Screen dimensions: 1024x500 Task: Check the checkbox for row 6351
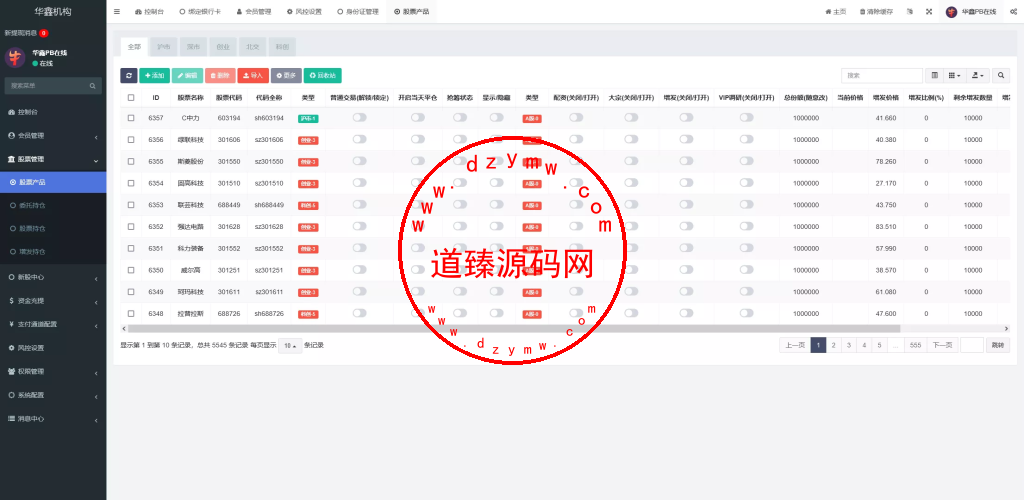pos(131,249)
